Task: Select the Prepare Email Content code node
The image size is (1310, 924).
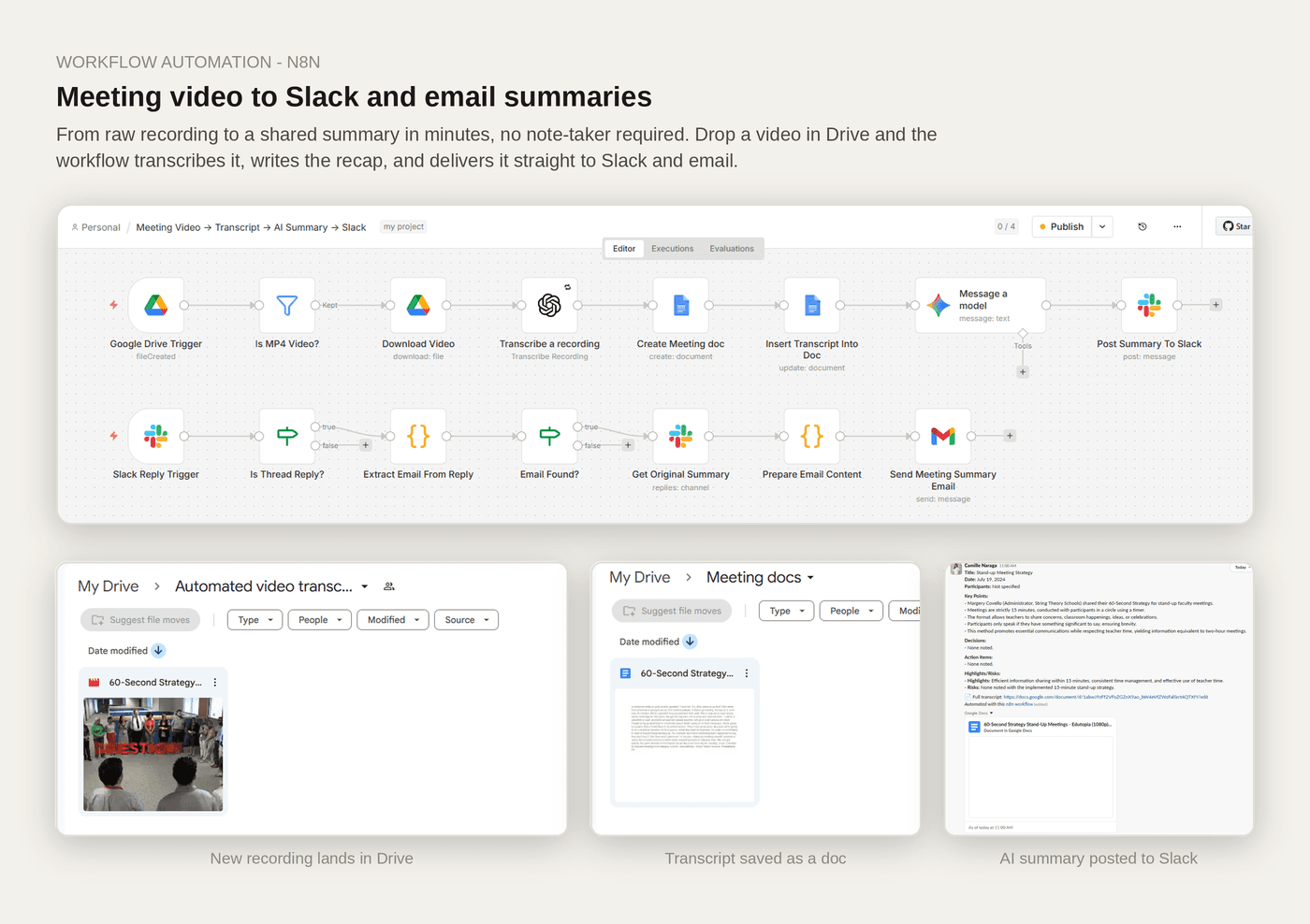Action: click(811, 436)
